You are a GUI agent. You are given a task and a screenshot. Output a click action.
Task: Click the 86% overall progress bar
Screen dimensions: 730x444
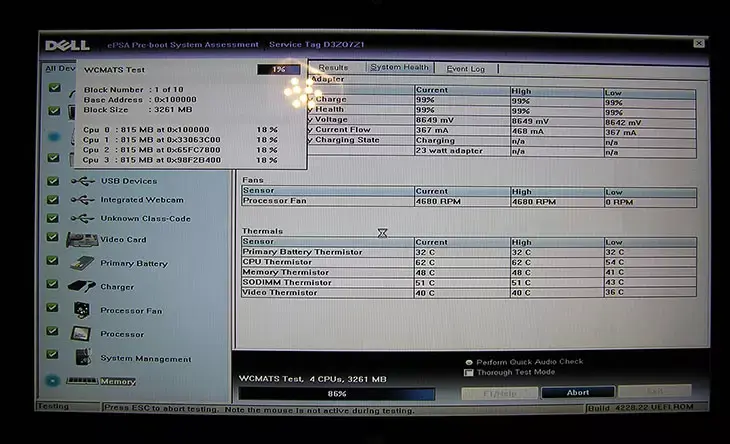pyautogui.click(x=337, y=394)
